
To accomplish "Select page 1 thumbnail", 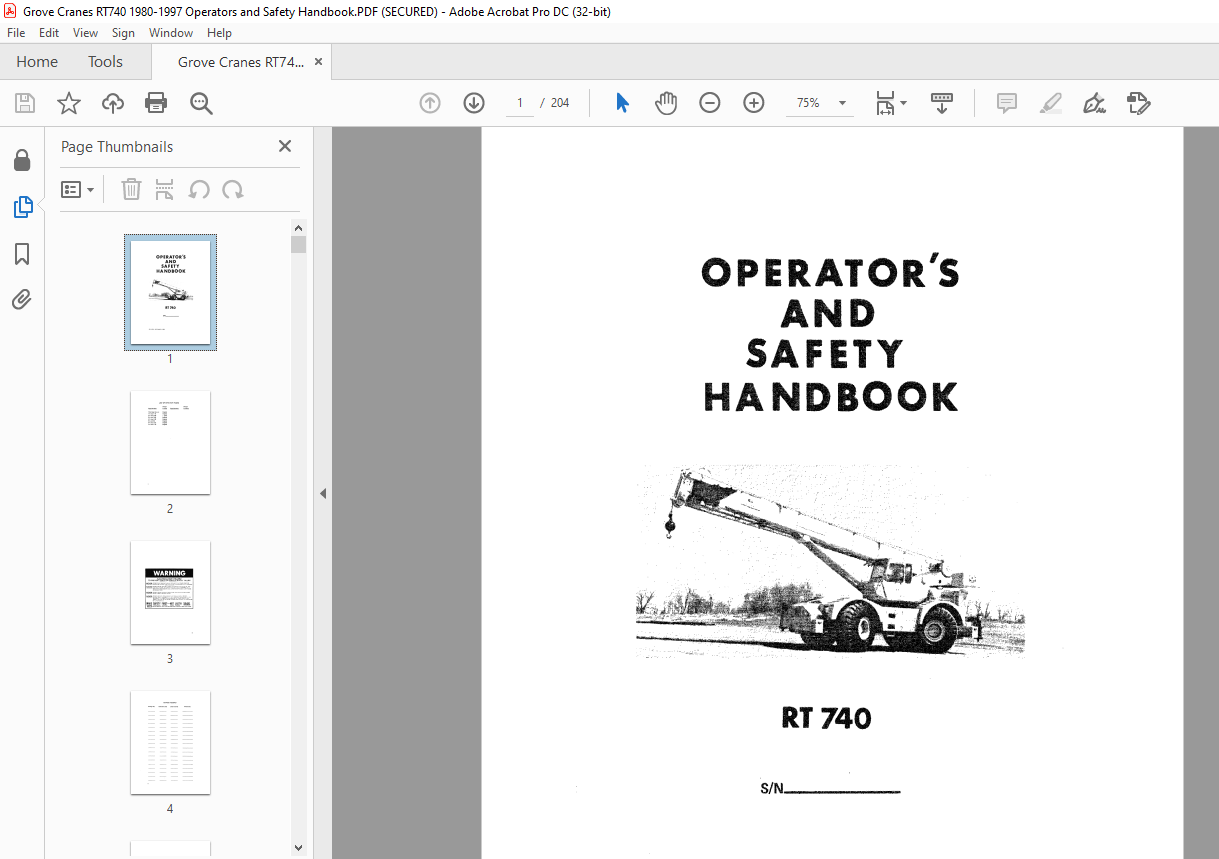I will pyautogui.click(x=170, y=292).
